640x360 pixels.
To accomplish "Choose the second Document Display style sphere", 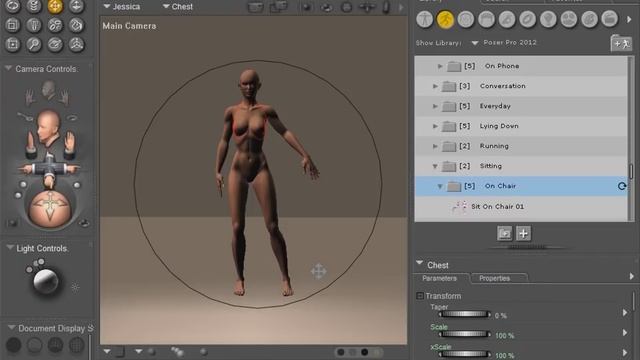I will point(34,345).
